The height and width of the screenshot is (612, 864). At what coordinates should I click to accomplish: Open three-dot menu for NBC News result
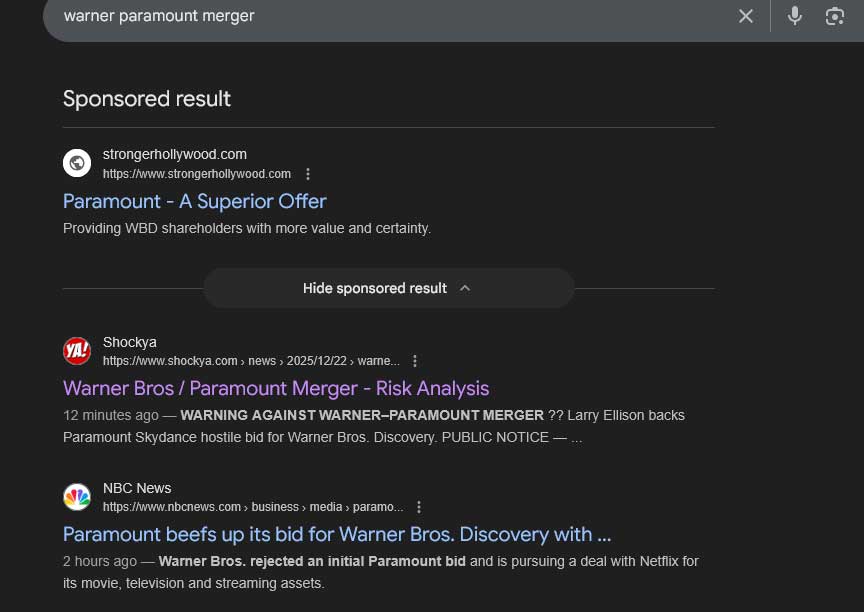[x=419, y=507]
